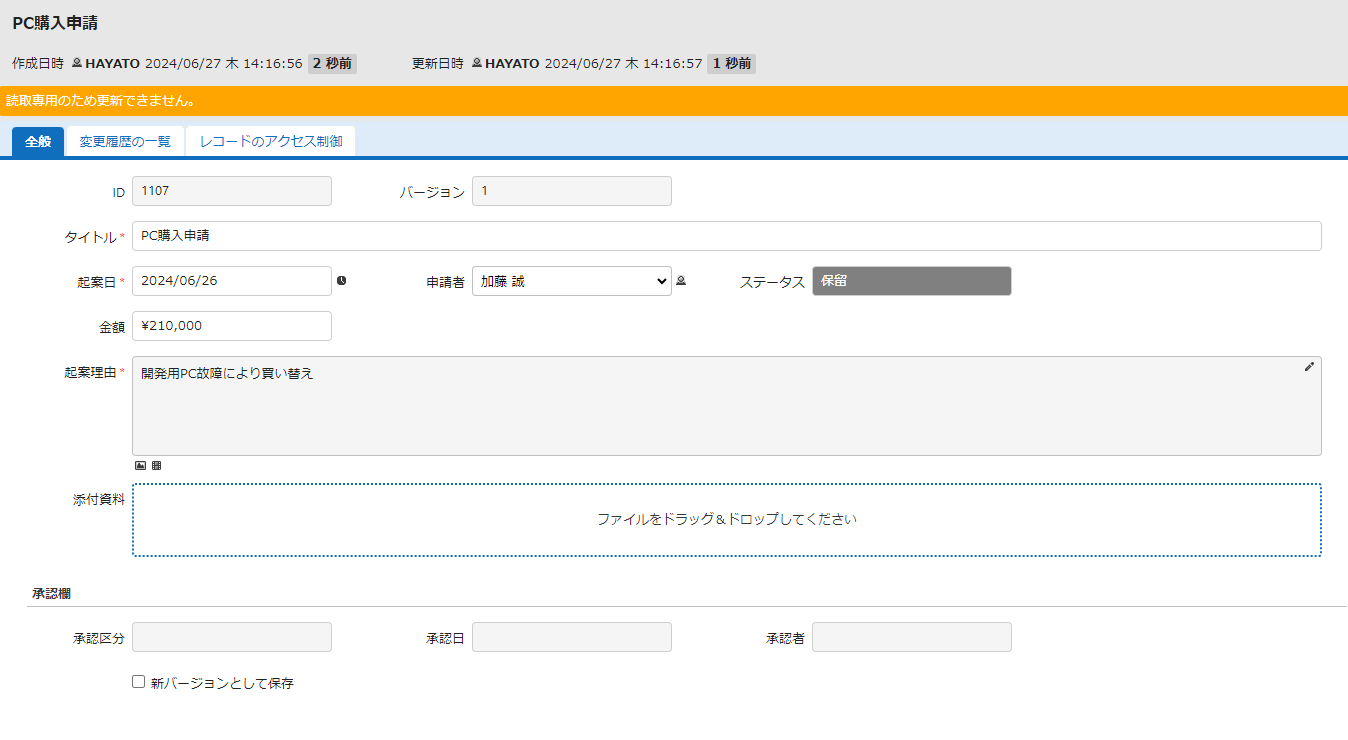The height and width of the screenshot is (740, 1348).
Task: Select the 全般 tab
Action: (38, 141)
